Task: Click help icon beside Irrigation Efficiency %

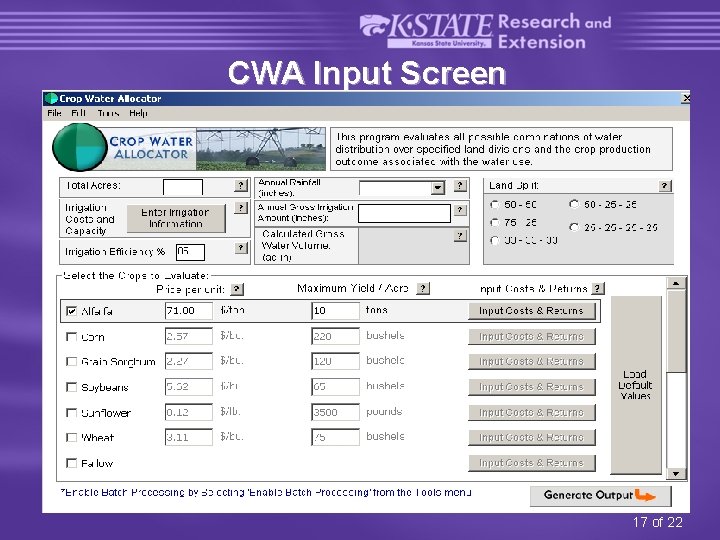Action: point(241,248)
